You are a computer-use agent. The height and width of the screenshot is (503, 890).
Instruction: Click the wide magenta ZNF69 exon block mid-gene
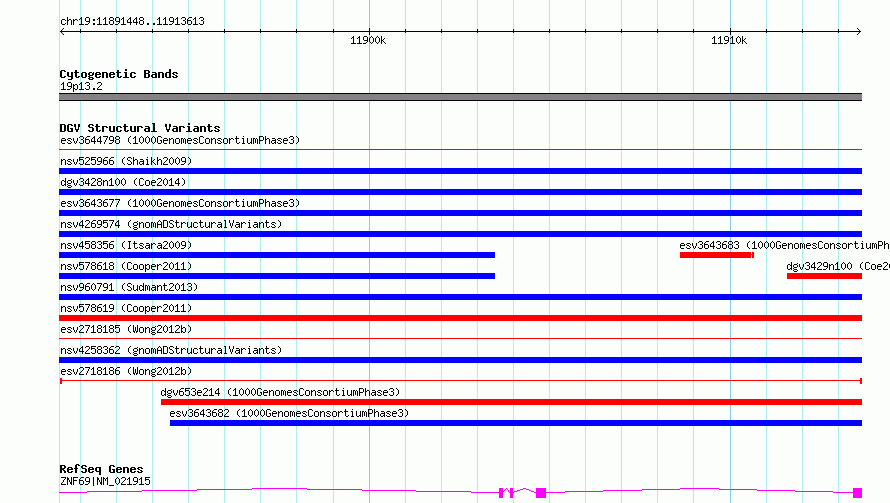[x=541, y=493]
